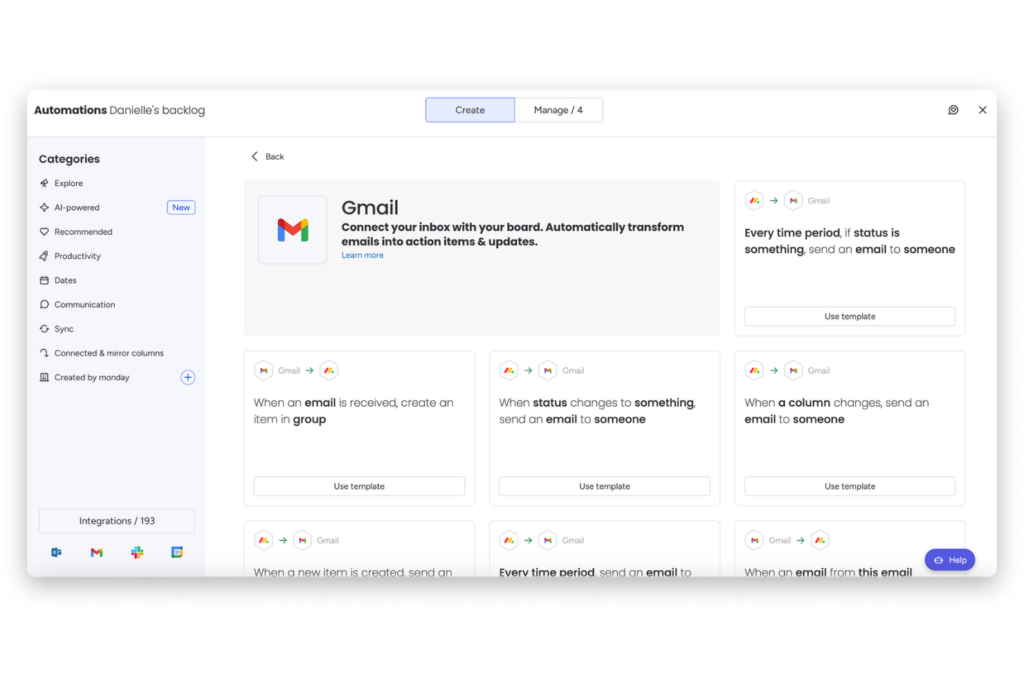Open the feedback chat icon
The width and height of the screenshot is (1024, 683).
(x=953, y=110)
